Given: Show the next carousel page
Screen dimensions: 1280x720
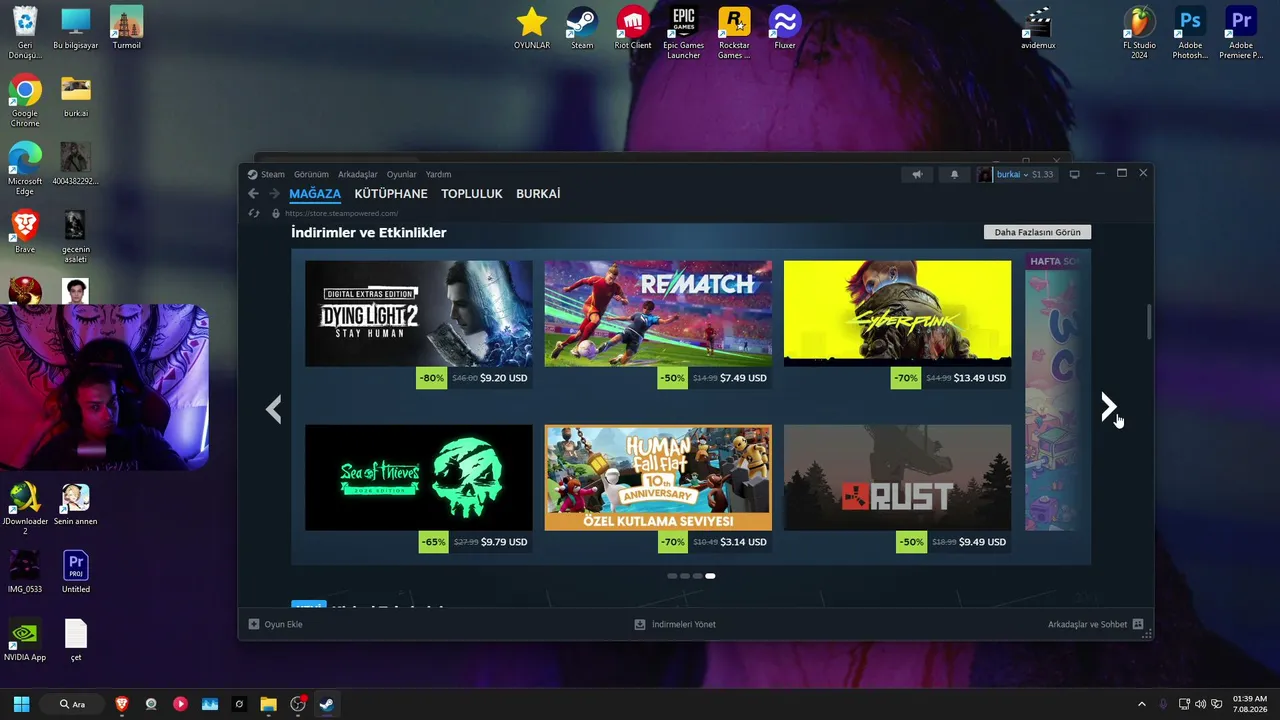Looking at the screenshot, I should click(1109, 407).
